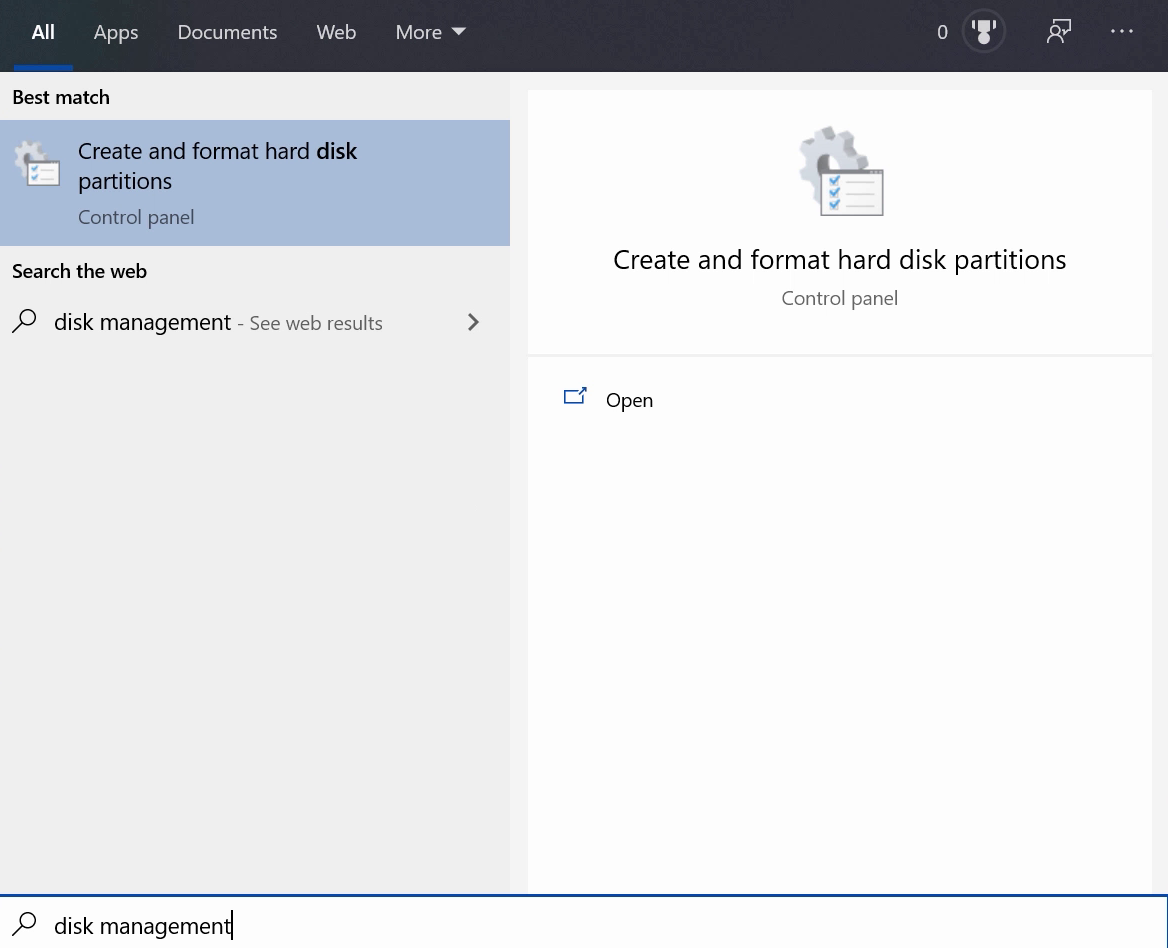This screenshot has height=948, width=1168.
Task: Select the Web filter tab
Action: [x=336, y=32]
